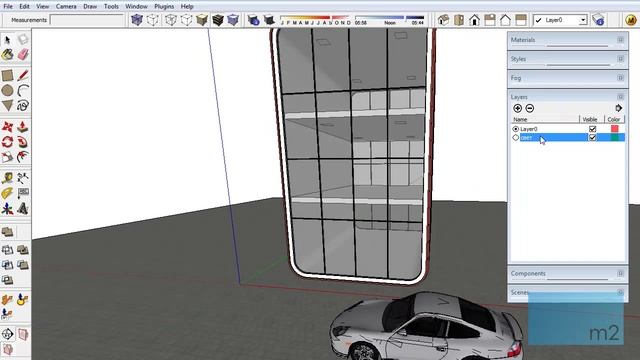Viewport: 640px width, 360px height.
Task: Sort layers by Color header
Action: pos(615,119)
